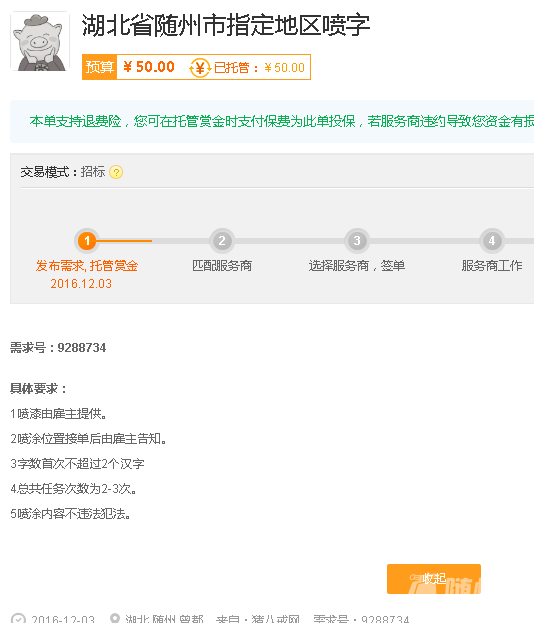
Task: Click the location pin icon beside 湖北 随州
Action: pos(115,619)
